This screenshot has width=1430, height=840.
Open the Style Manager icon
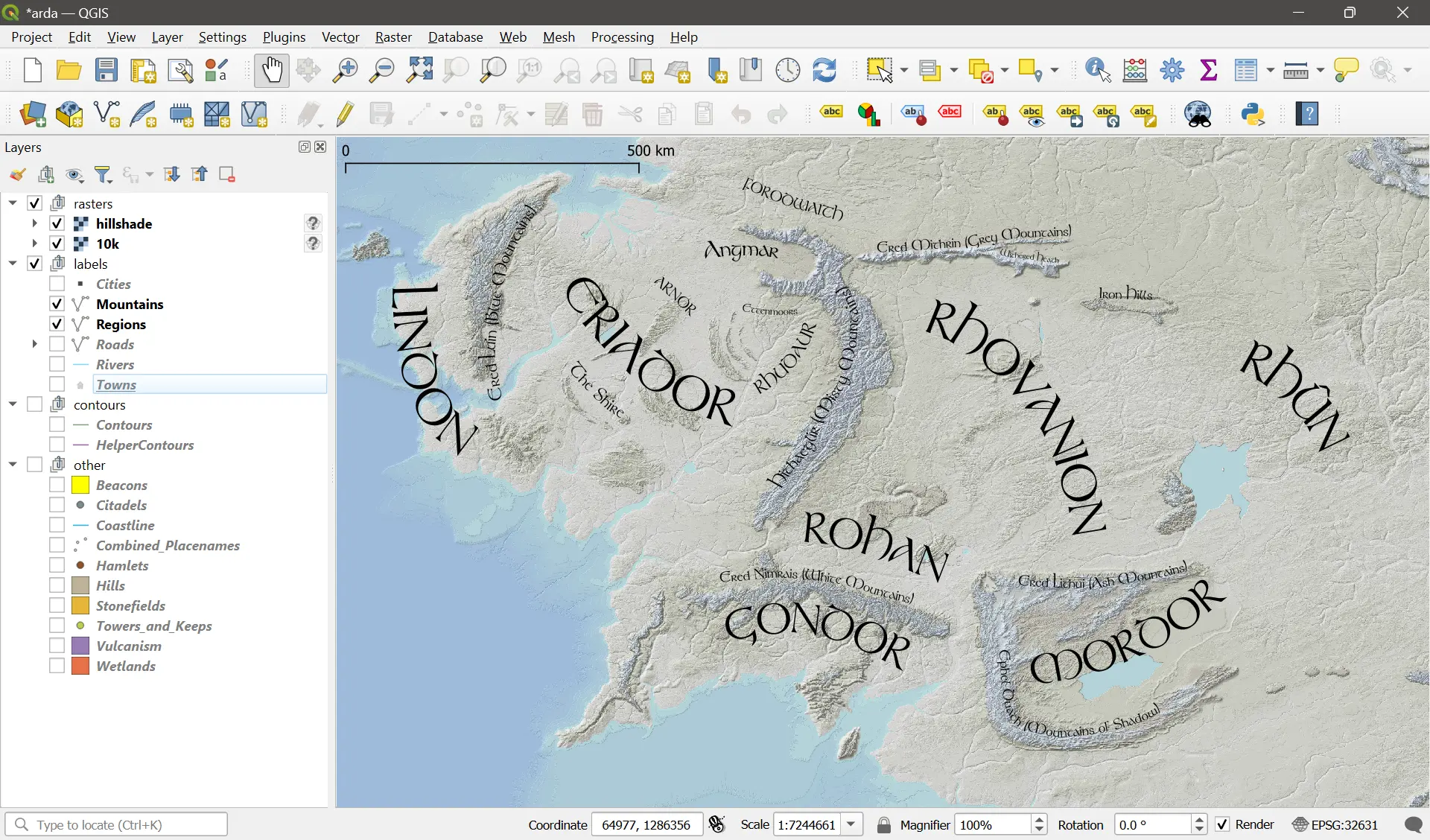pyautogui.click(x=217, y=70)
